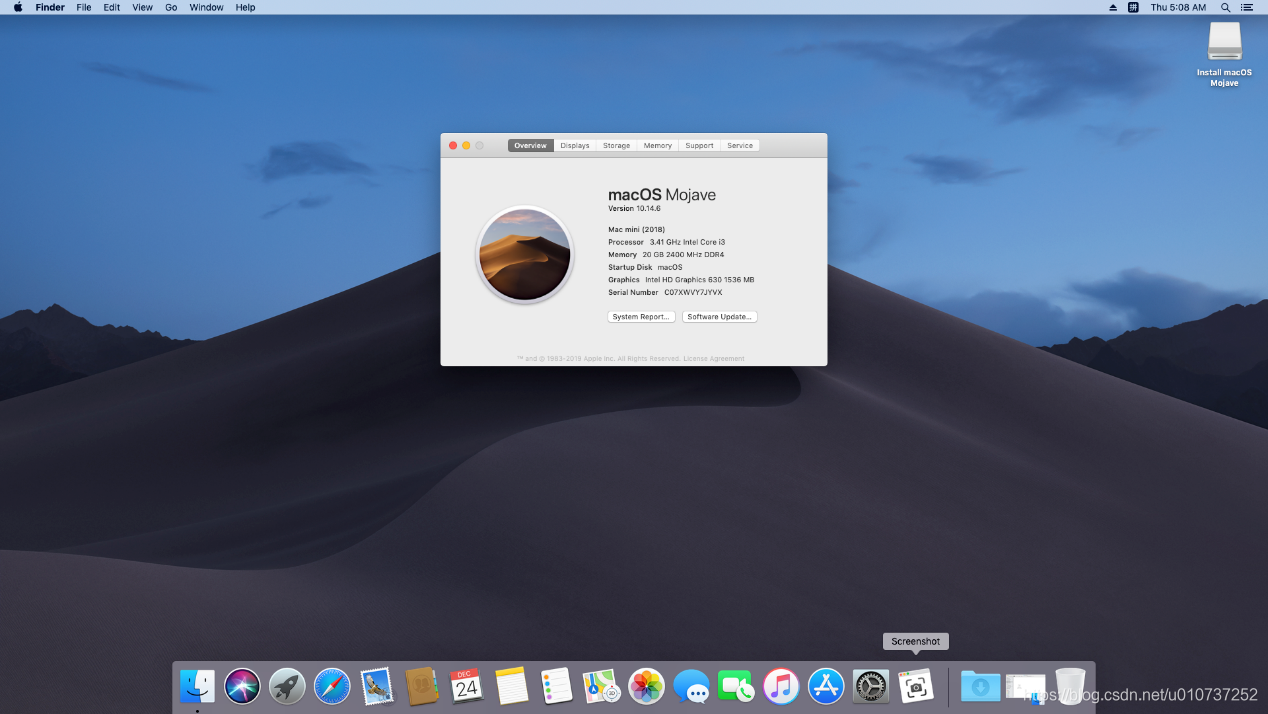The width and height of the screenshot is (1268, 714).
Task: Launch Screenshot app from Dock
Action: point(916,686)
